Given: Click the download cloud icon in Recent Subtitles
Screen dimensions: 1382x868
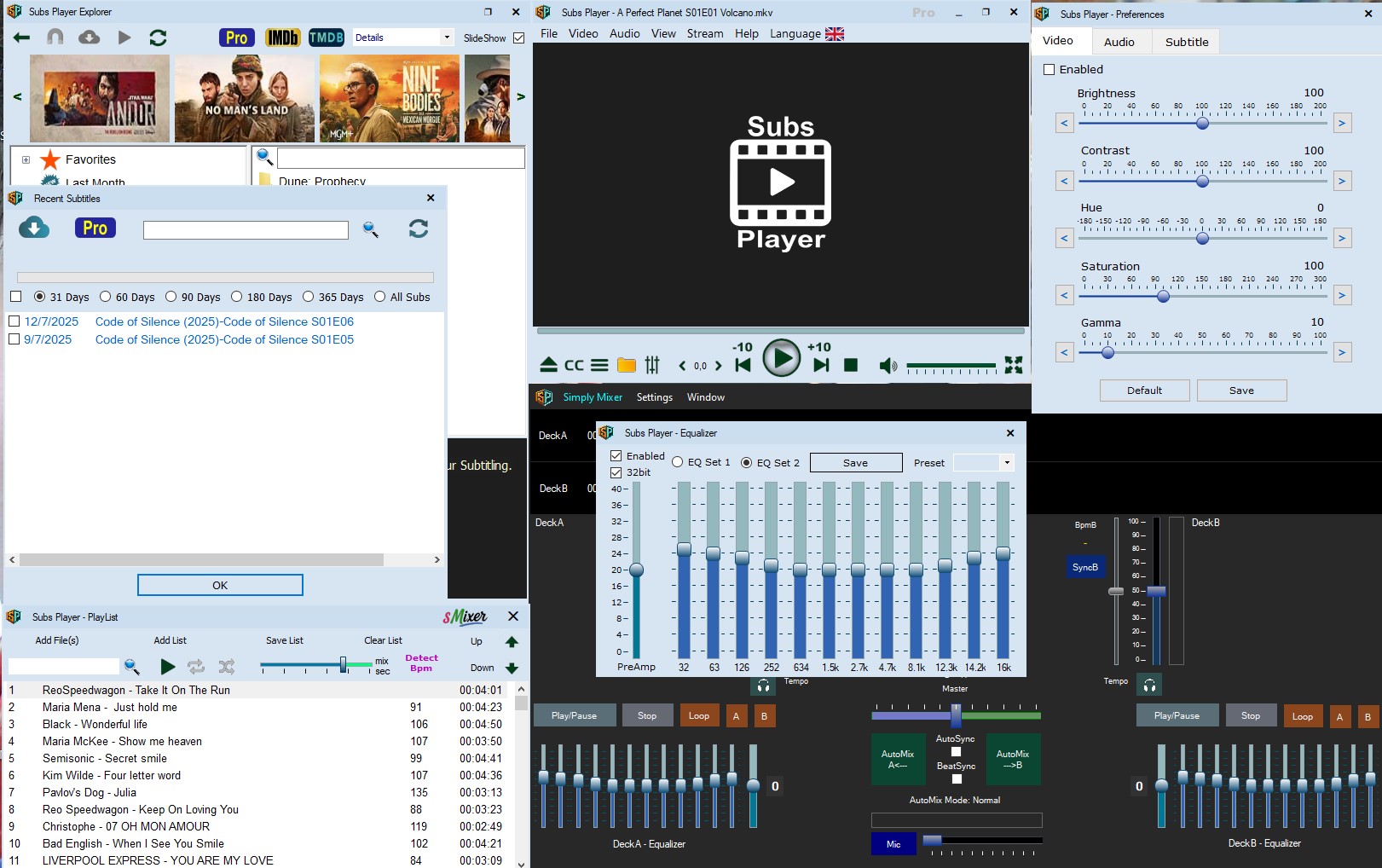Looking at the screenshot, I should click(x=34, y=228).
